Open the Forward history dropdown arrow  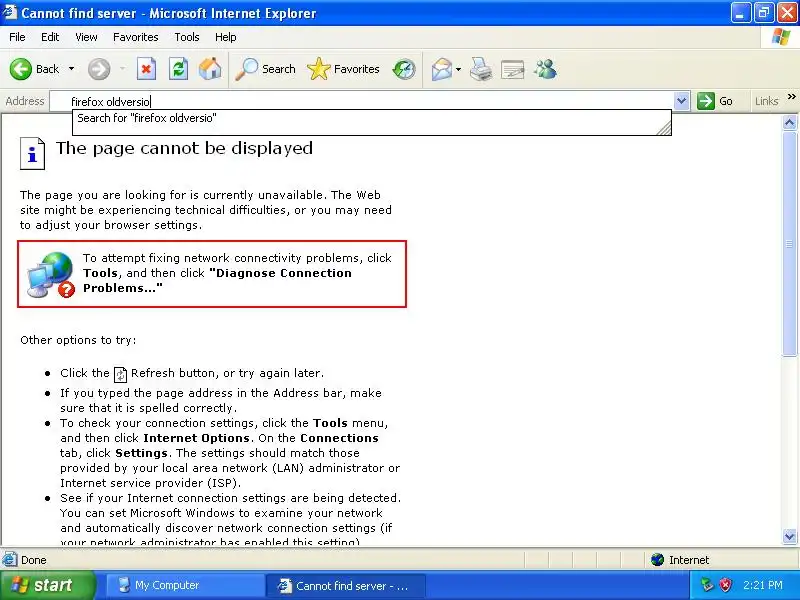coord(122,69)
